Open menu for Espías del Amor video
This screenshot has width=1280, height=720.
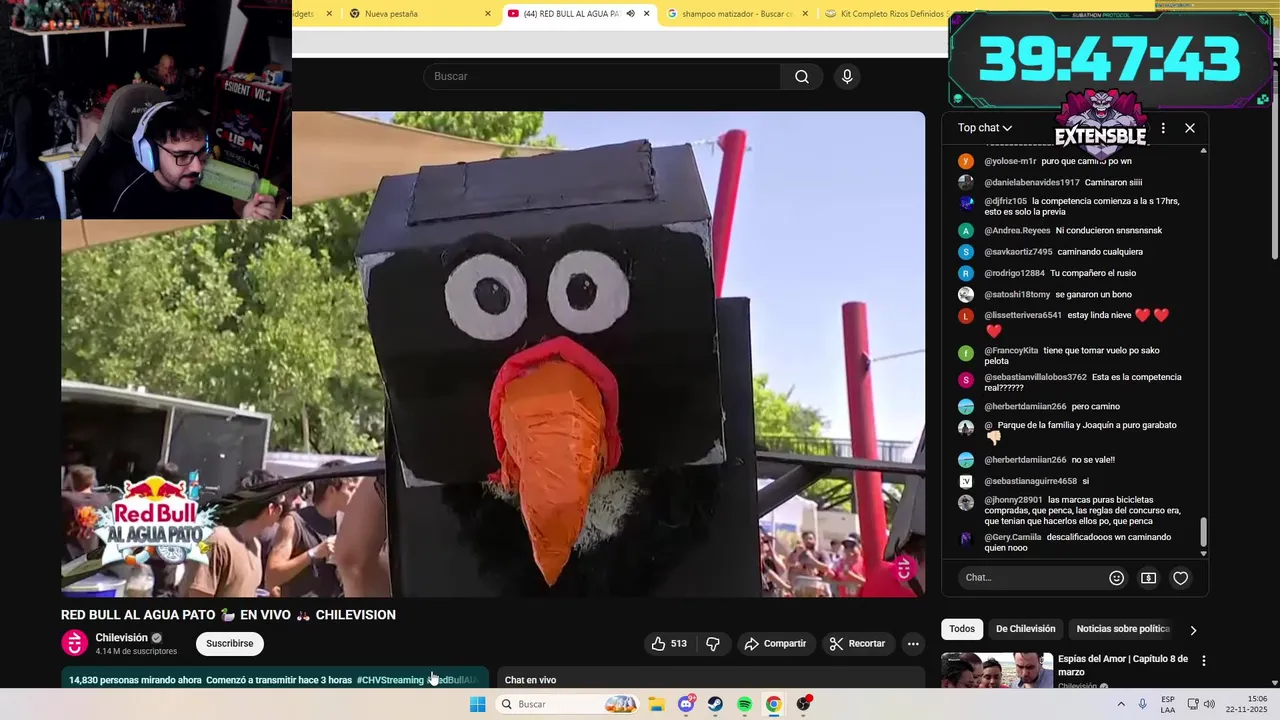[x=1204, y=661]
